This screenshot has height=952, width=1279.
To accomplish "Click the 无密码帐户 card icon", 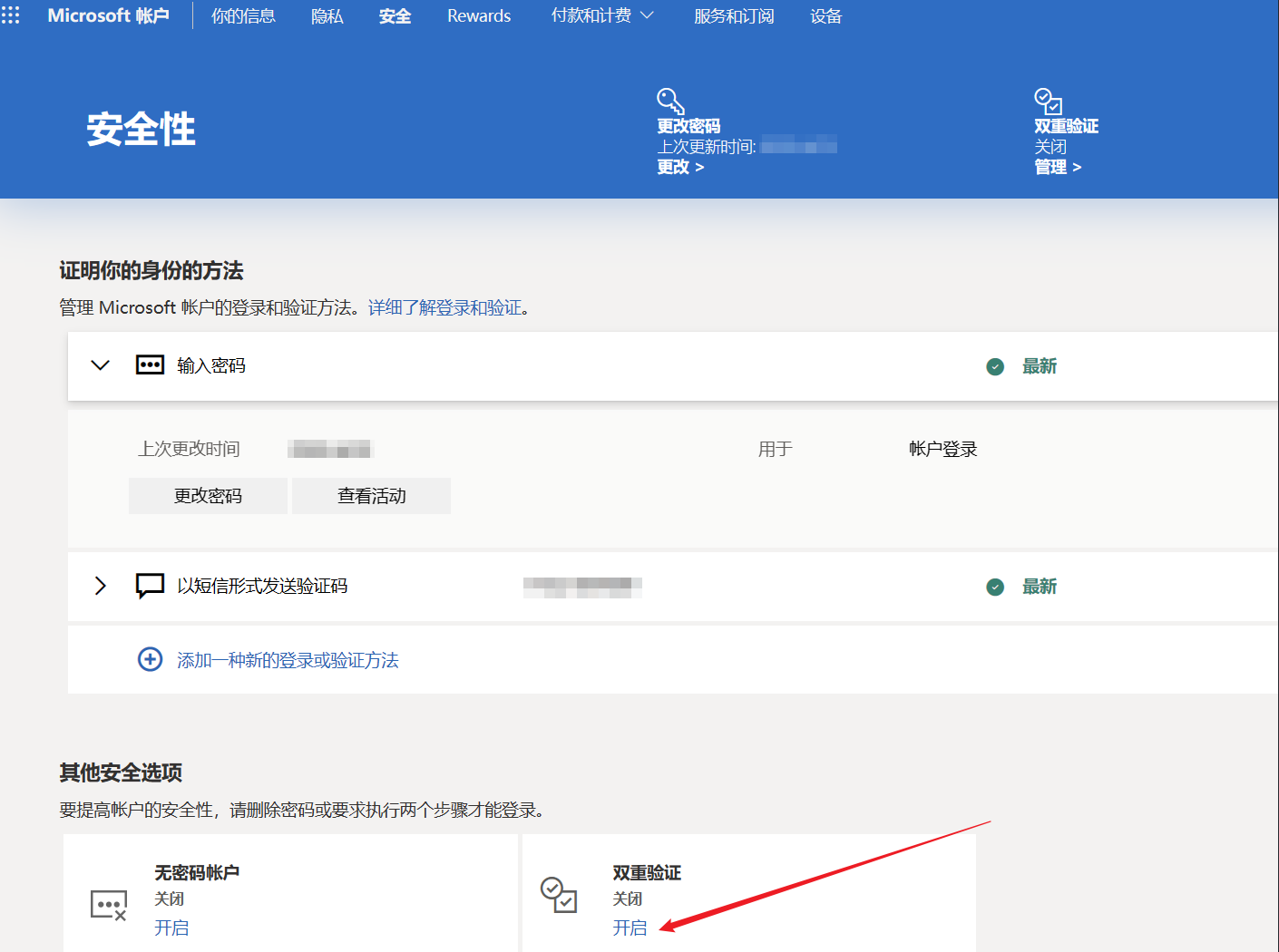I will [109, 904].
